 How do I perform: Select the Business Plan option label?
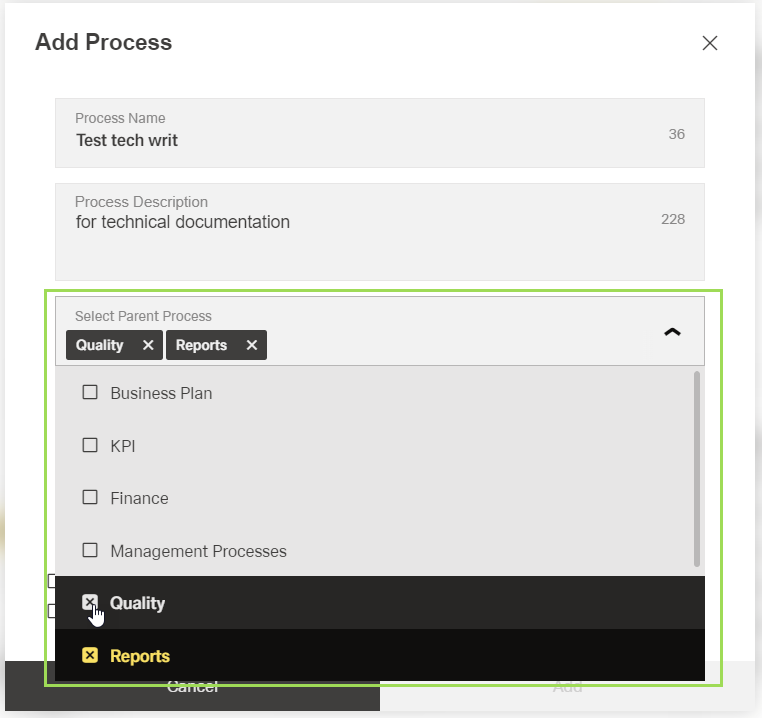(161, 393)
